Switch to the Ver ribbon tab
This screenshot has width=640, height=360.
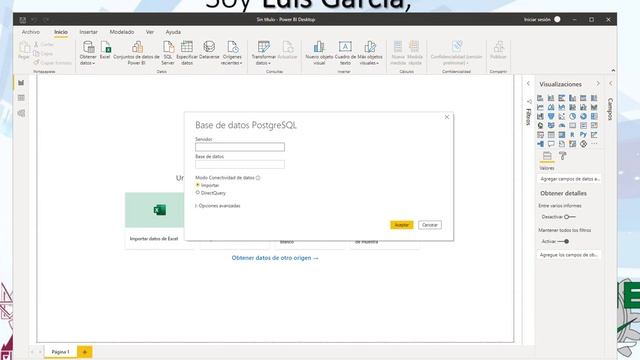click(x=150, y=32)
